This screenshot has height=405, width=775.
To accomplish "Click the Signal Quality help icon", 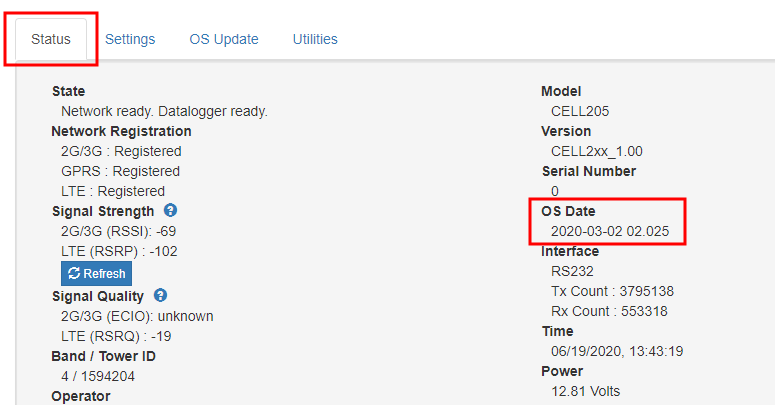I will click(160, 296).
